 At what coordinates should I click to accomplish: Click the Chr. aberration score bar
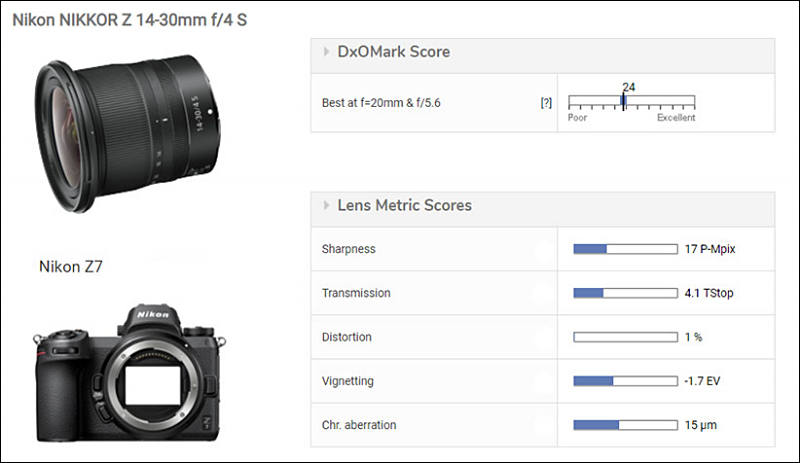click(626, 425)
